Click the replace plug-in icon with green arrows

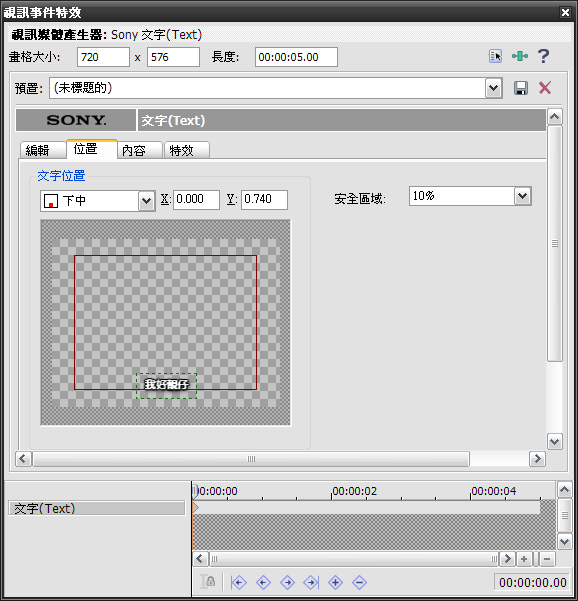(x=520, y=56)
